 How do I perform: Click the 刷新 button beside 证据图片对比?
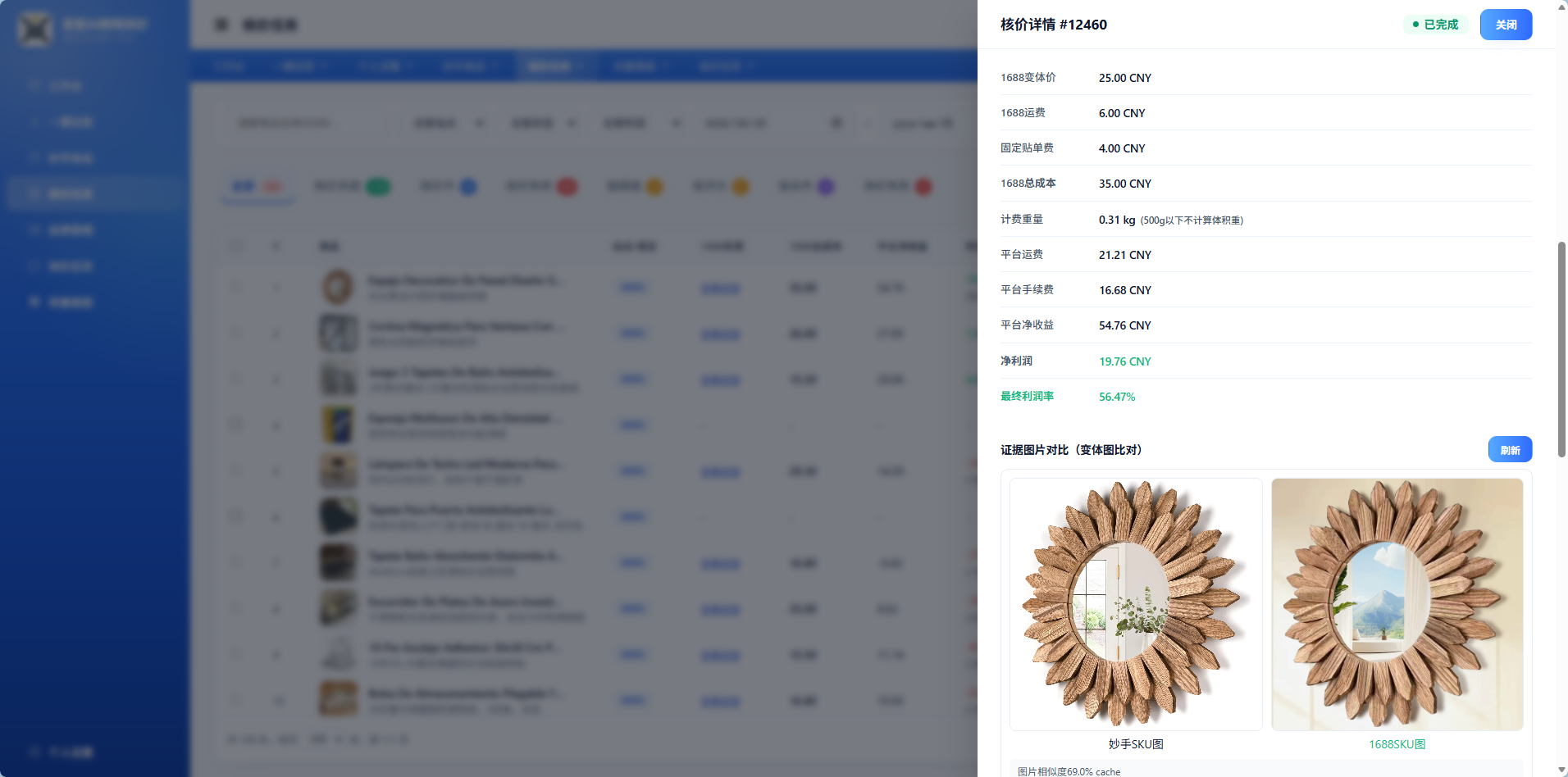(1510, 450)
